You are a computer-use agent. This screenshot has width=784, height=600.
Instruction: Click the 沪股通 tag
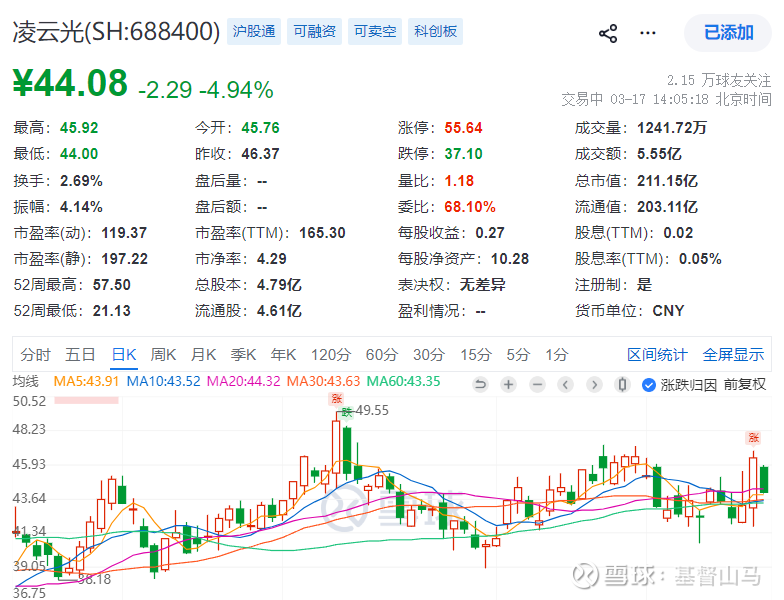(254, 32)
